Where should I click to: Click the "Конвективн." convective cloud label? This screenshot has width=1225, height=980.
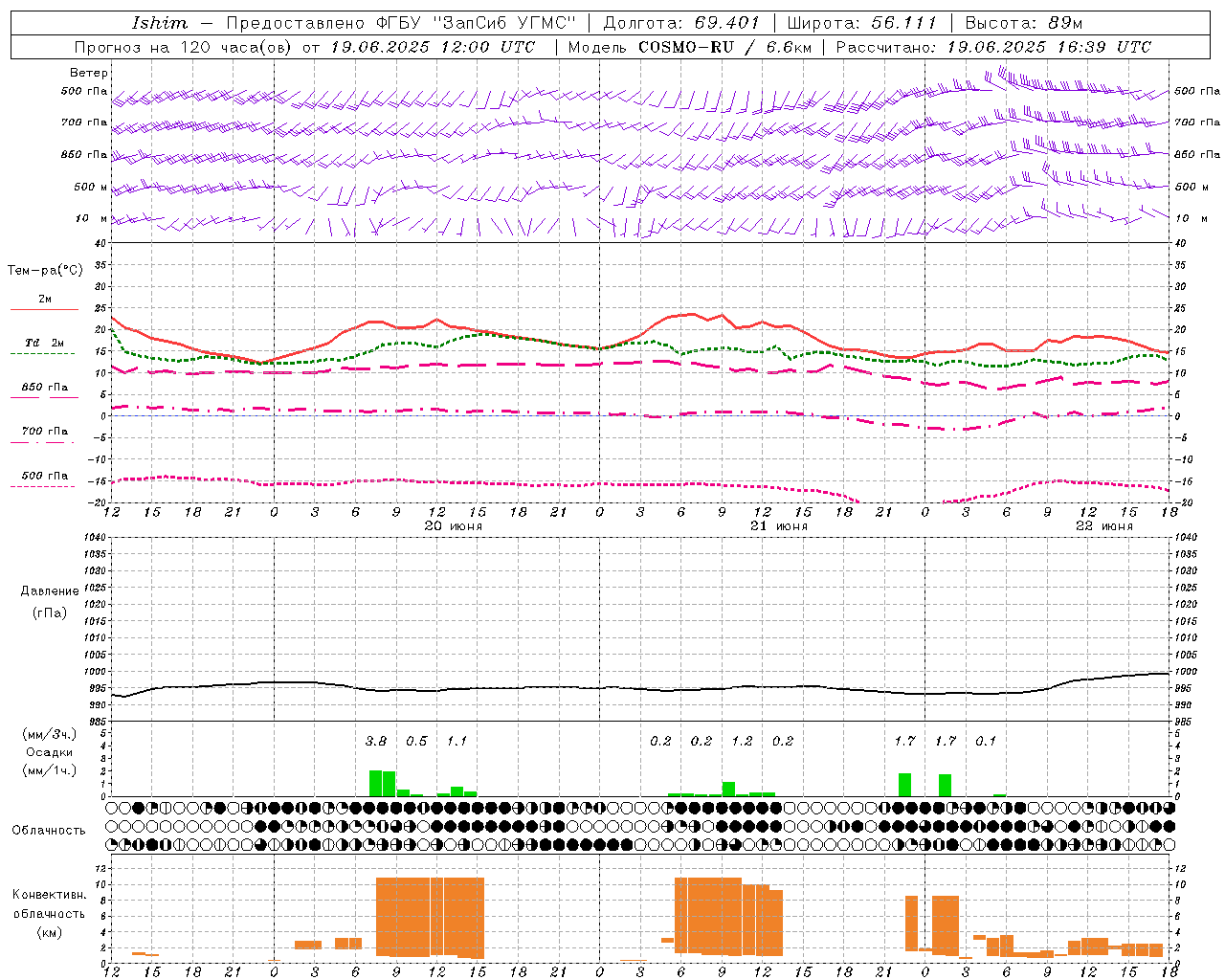pos(49,894)
